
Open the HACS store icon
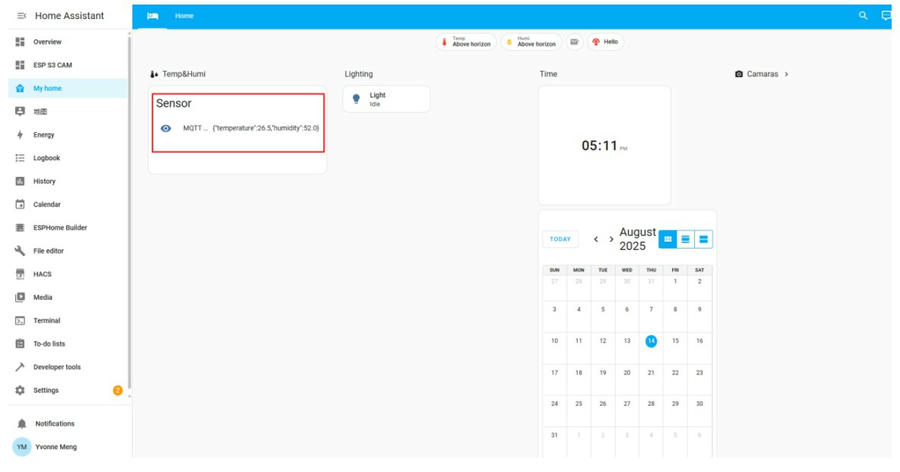[20, 274]
